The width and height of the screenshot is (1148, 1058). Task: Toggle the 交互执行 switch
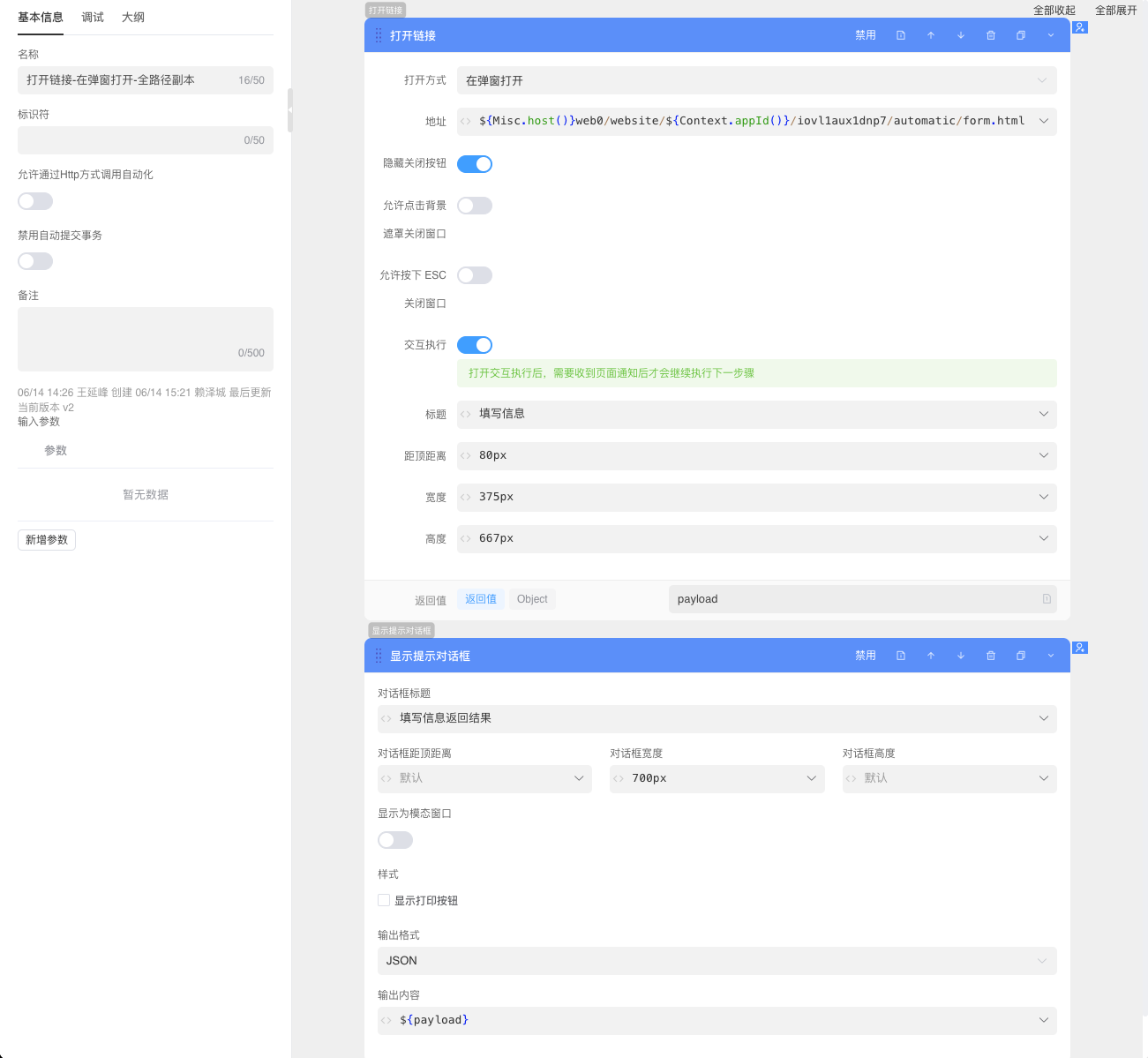pyautogui.click(x=475, y=345)
